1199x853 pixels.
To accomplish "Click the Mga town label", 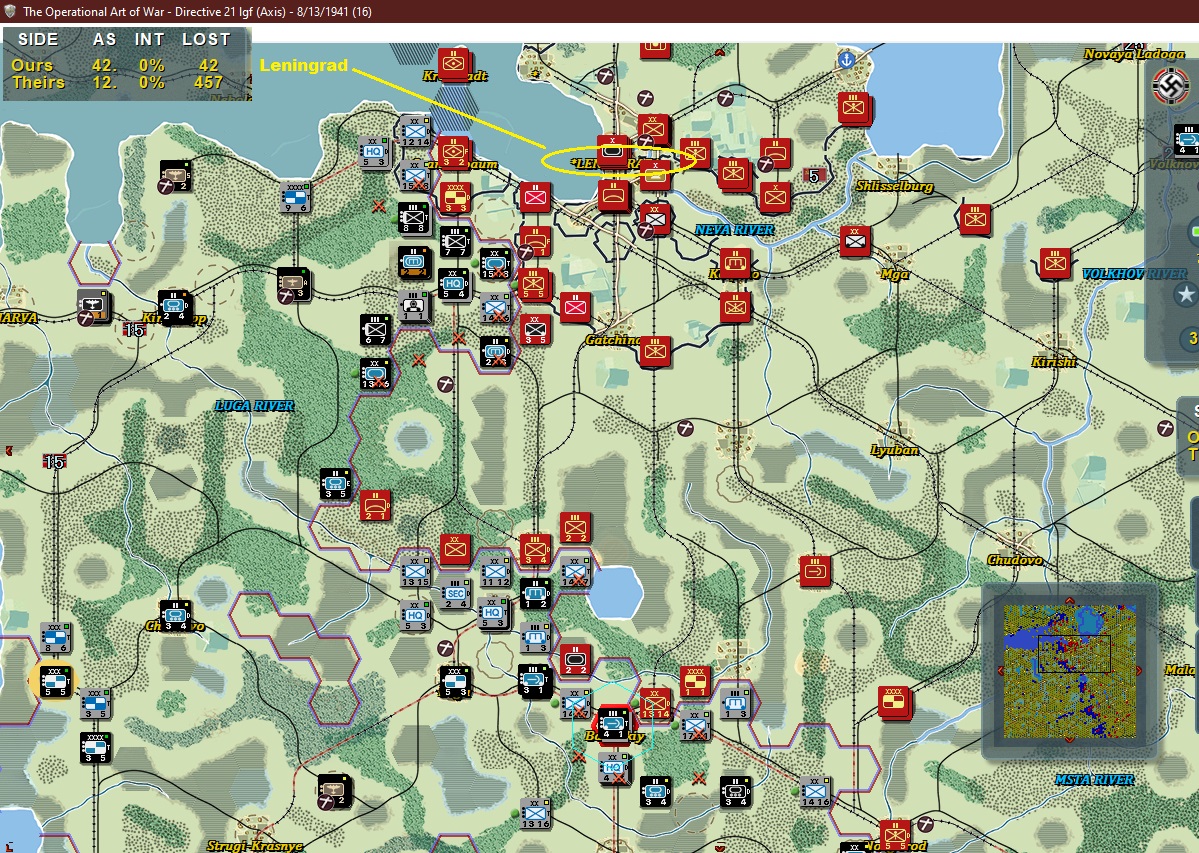I will click(x=894, y=274).
